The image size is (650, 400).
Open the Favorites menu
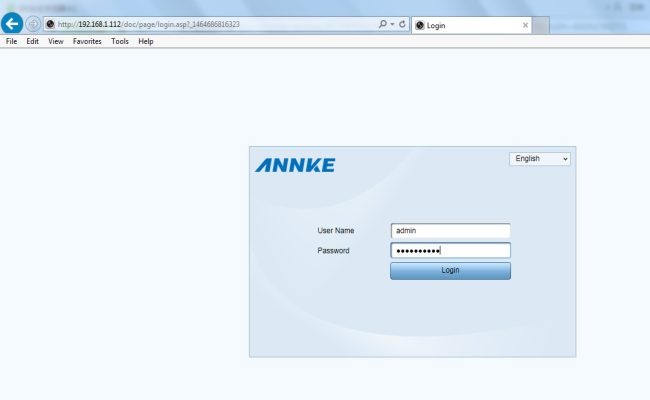click(x=87, y=42)
